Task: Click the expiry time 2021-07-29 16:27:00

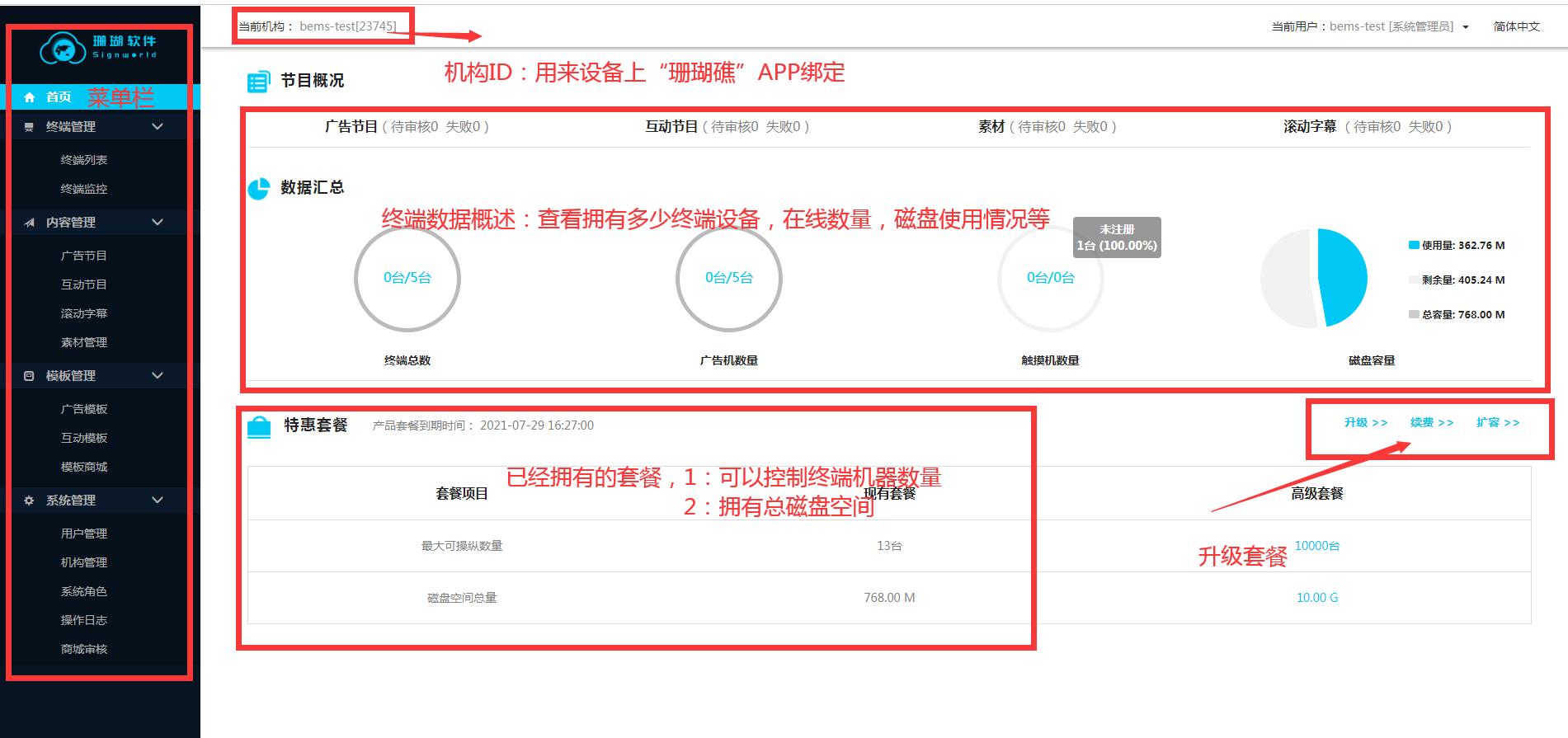Action: (x=537, y=425)
